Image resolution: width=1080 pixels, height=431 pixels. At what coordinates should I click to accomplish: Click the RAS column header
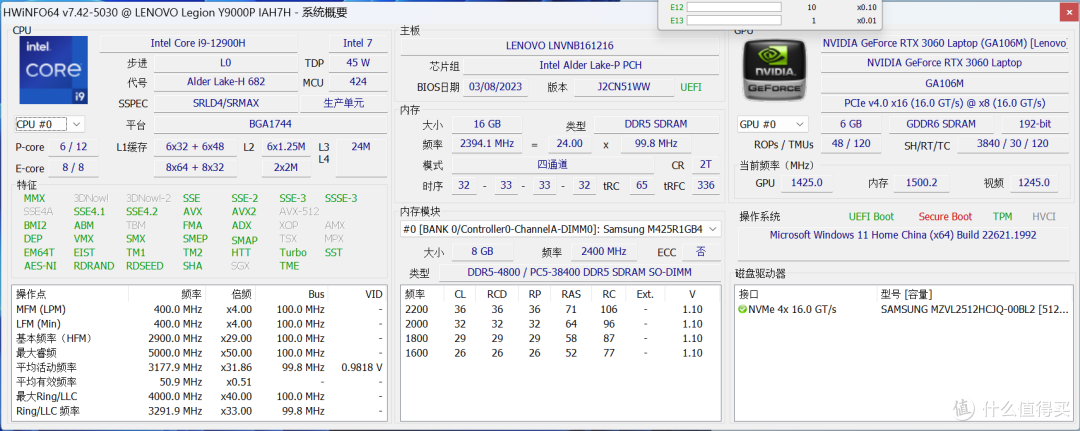point(571,294)
